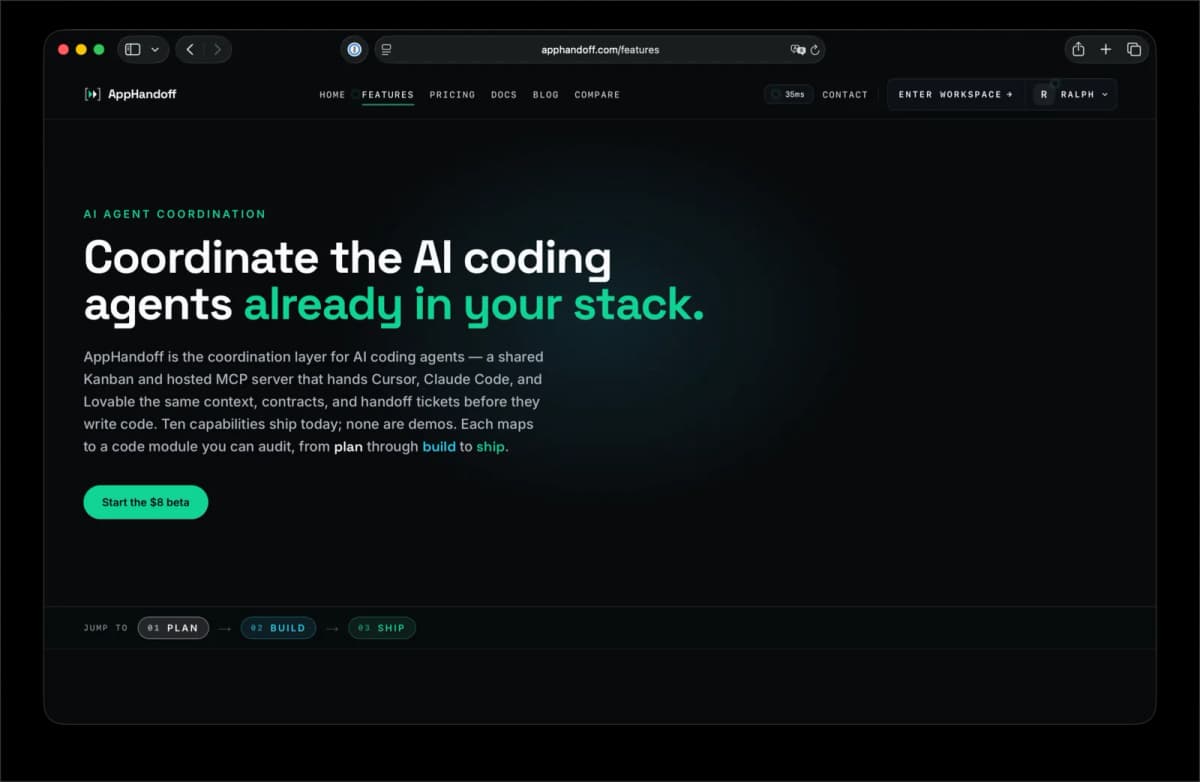Viewport: 1200px width, 782px height.
Task: Click the JUMP TO label
Action: pyautogui.click(x=106, y=628)
